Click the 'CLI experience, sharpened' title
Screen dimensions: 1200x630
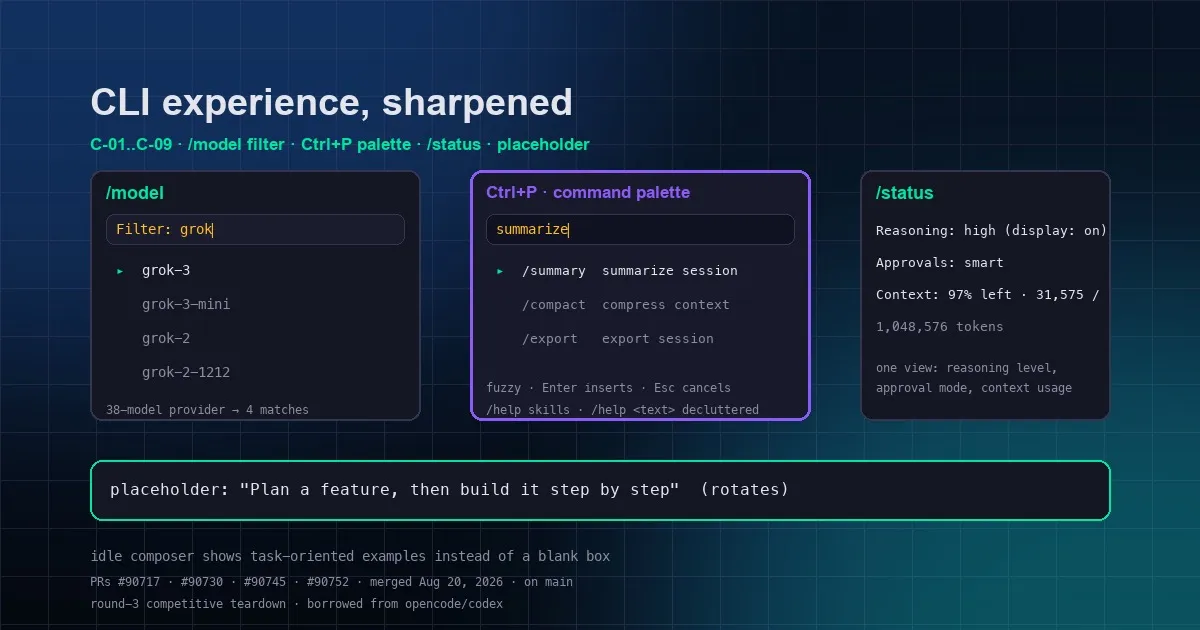click(x=331, y=103)
